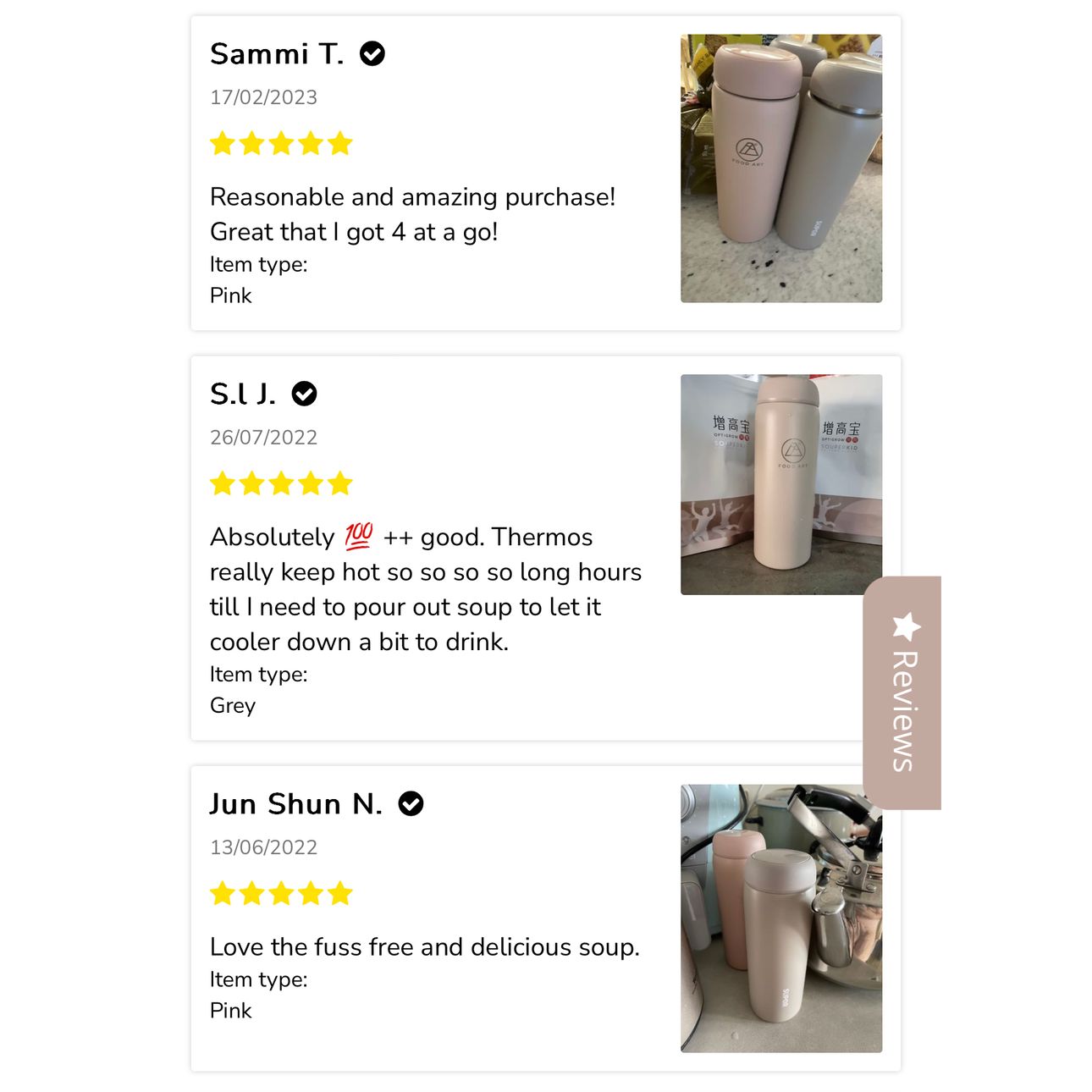
Task: Click reviewer name Jun Shun N.
Action: coord(296,803)
